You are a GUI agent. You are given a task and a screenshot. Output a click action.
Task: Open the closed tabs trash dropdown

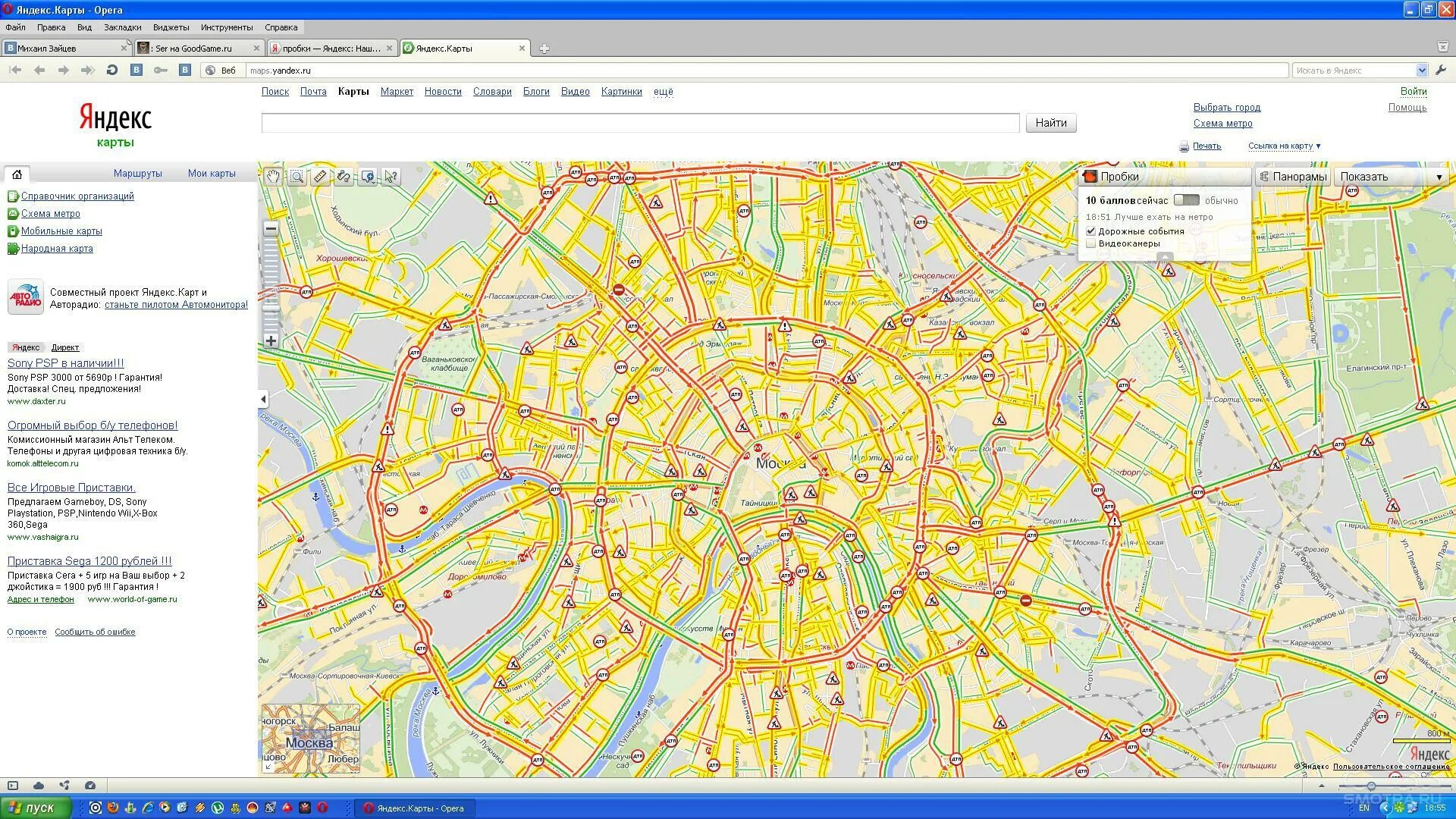[x=1442, y=47]
